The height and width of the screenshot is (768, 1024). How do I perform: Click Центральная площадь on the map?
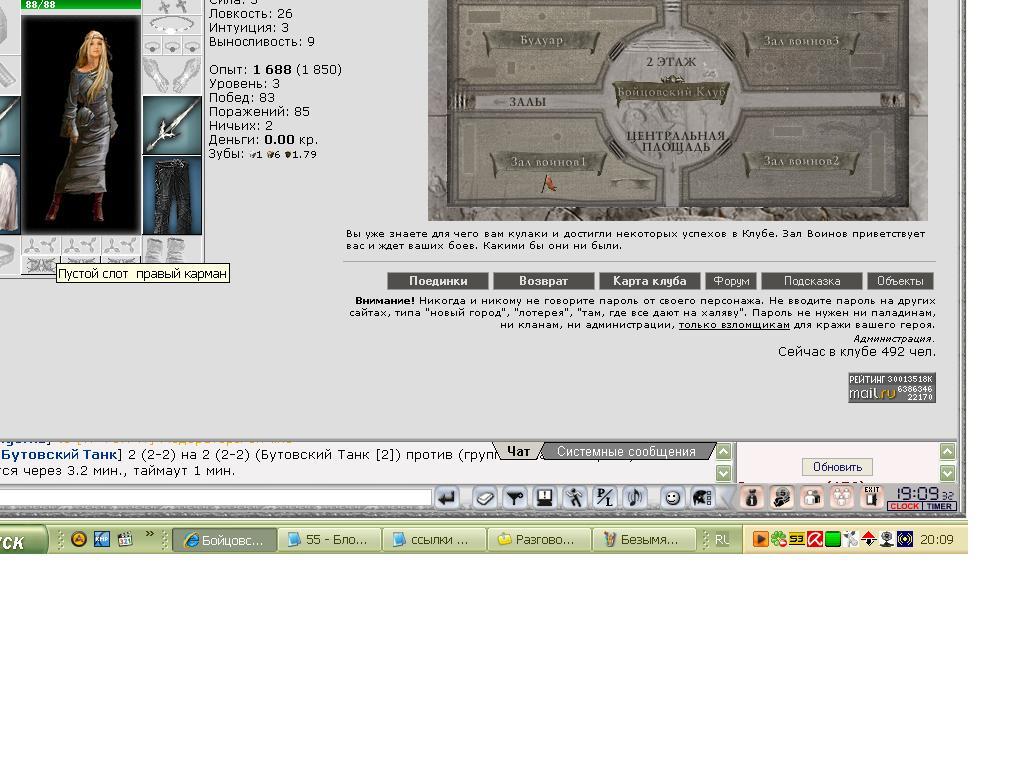click(x=675, y=142)
